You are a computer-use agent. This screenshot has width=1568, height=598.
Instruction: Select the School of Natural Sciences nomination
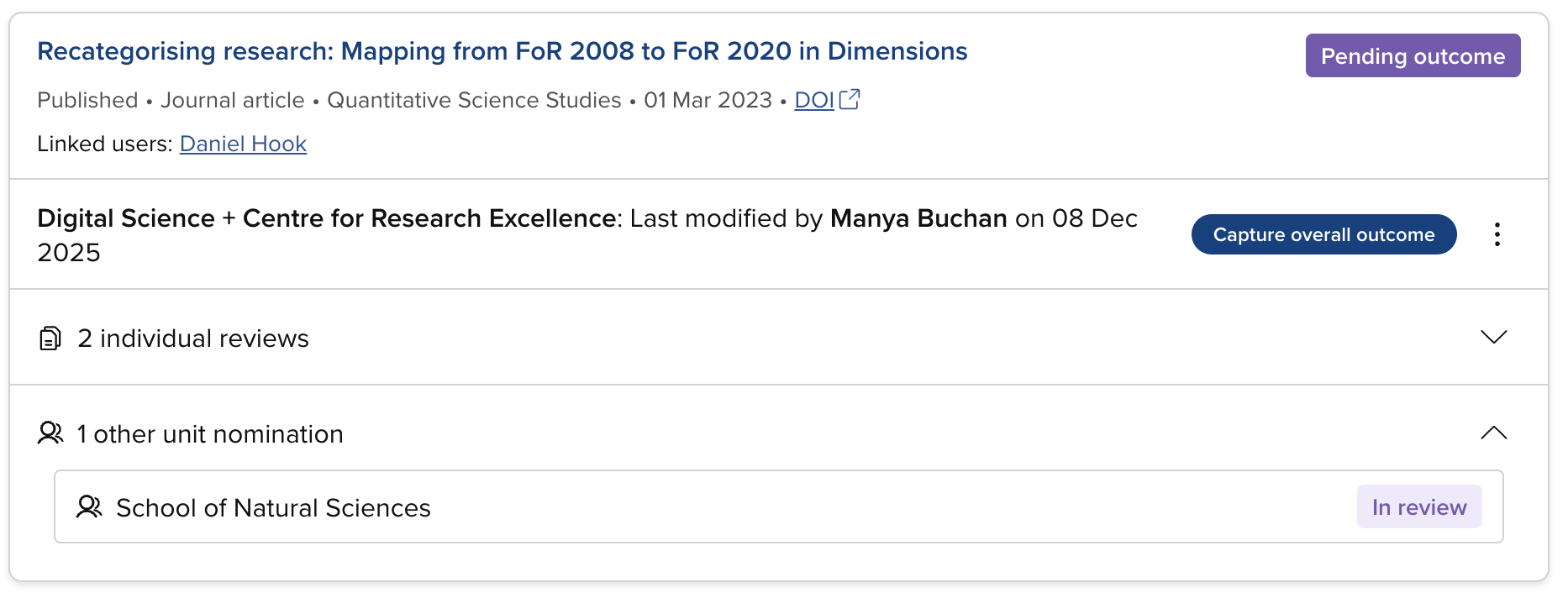click(x=273, y=508)
